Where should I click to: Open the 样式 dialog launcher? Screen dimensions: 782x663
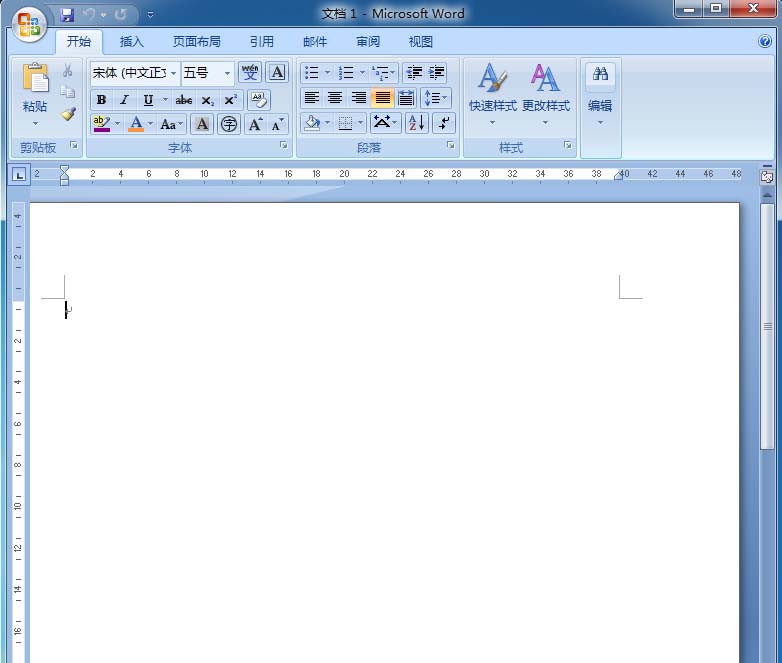pyautogui.click(x=568, y=145)
